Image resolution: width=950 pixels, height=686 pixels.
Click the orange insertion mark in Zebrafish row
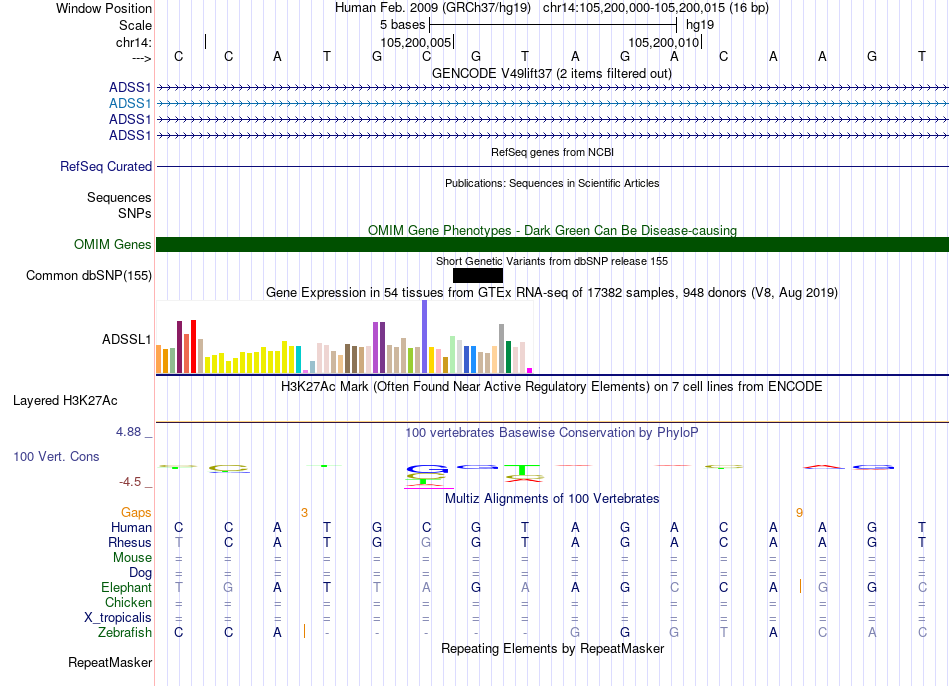tap(304, 631)
